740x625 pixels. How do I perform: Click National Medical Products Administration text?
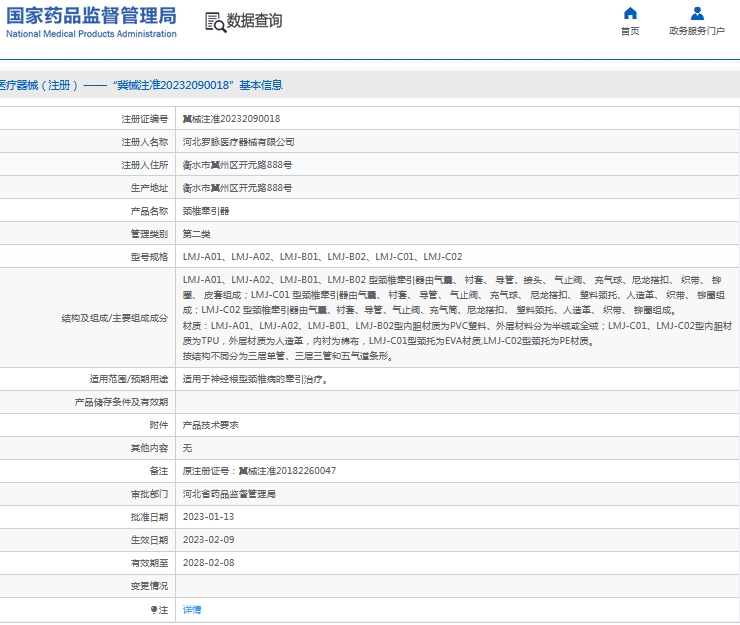pyautogui.click(x=91, y=34)
